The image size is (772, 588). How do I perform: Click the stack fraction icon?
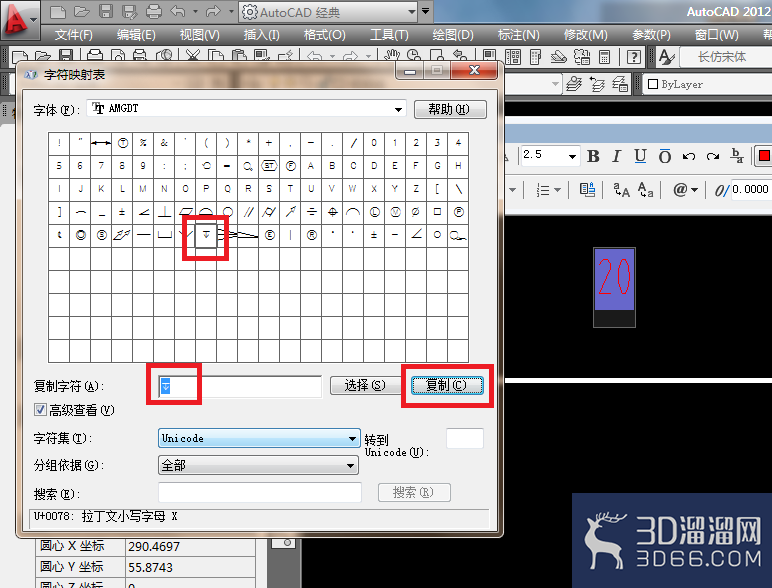(737, 156)
